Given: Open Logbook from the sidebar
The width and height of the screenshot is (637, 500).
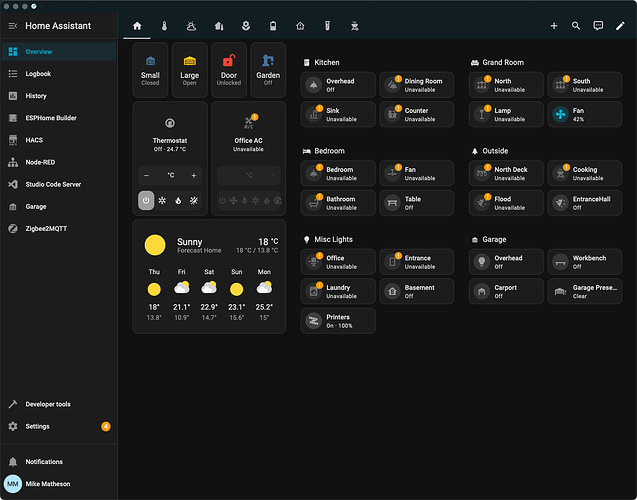Looking at the screenshot, I should point(59,74).
